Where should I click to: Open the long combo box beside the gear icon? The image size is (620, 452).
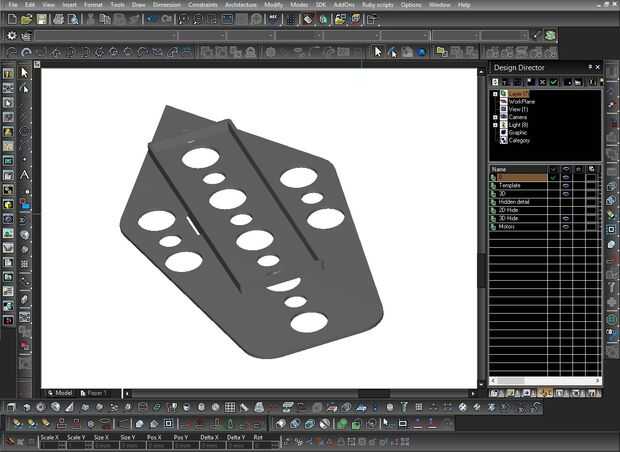(106, 36)
